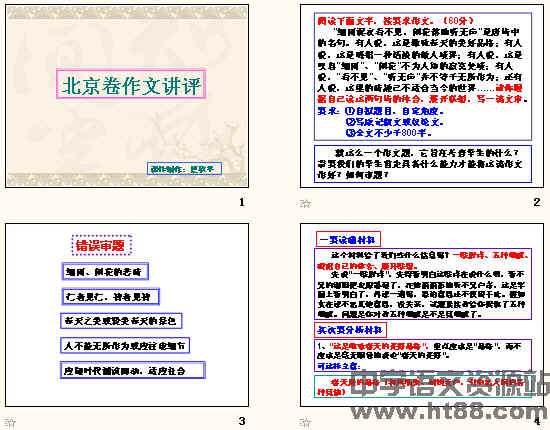
Task: Click the animation star icon under slide 4
Action: pyautogui.click(x=305, y=422)
